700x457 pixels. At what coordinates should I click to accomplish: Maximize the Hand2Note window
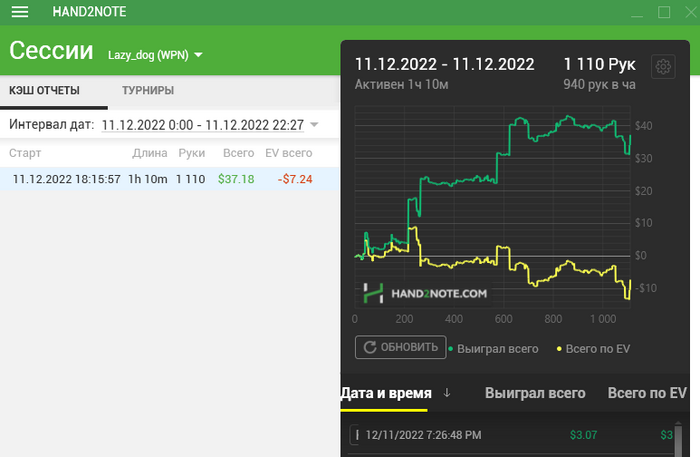pos(664,12)
